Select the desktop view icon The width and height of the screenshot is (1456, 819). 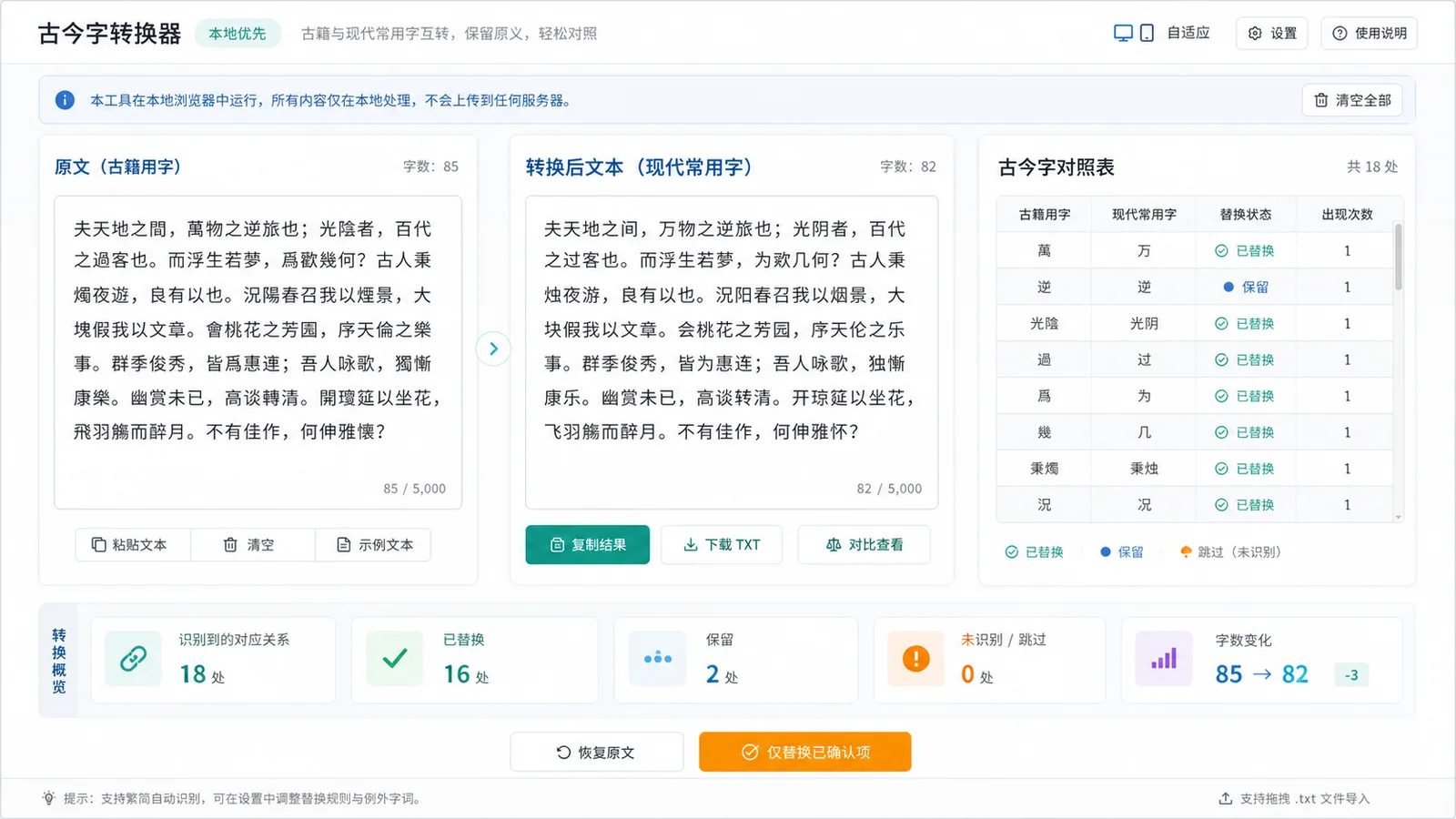(x=1123, y=33)
